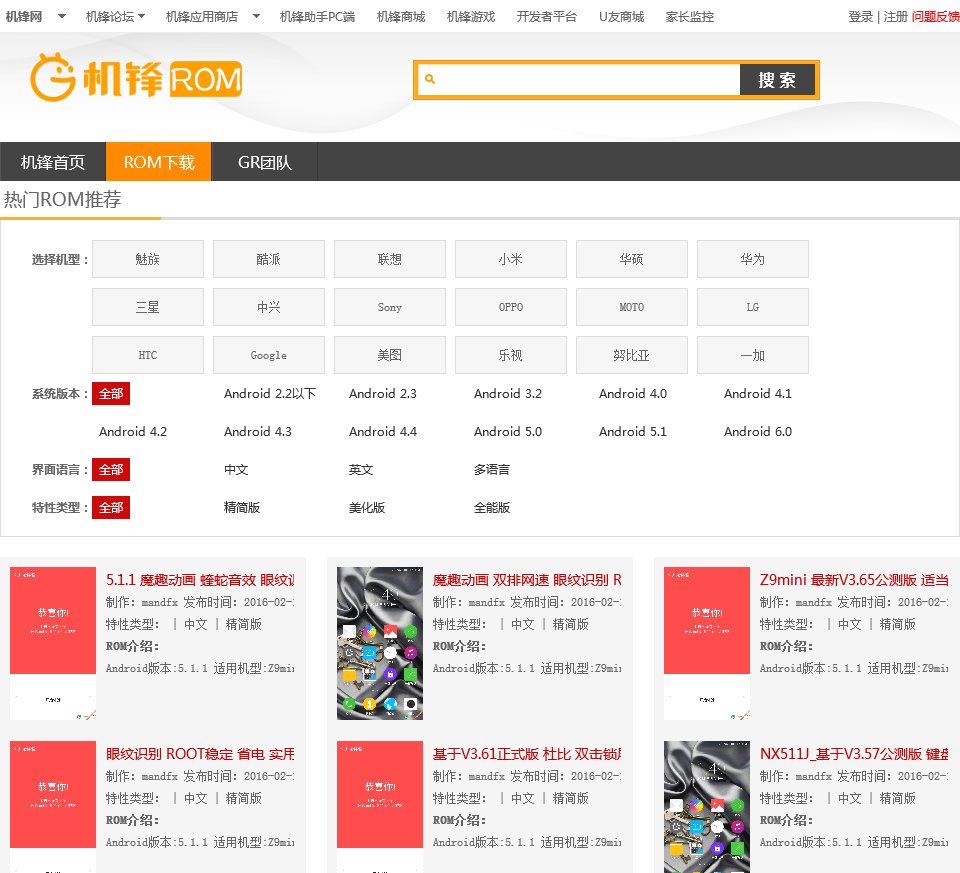Filter language by 多语言

point(492,470)
